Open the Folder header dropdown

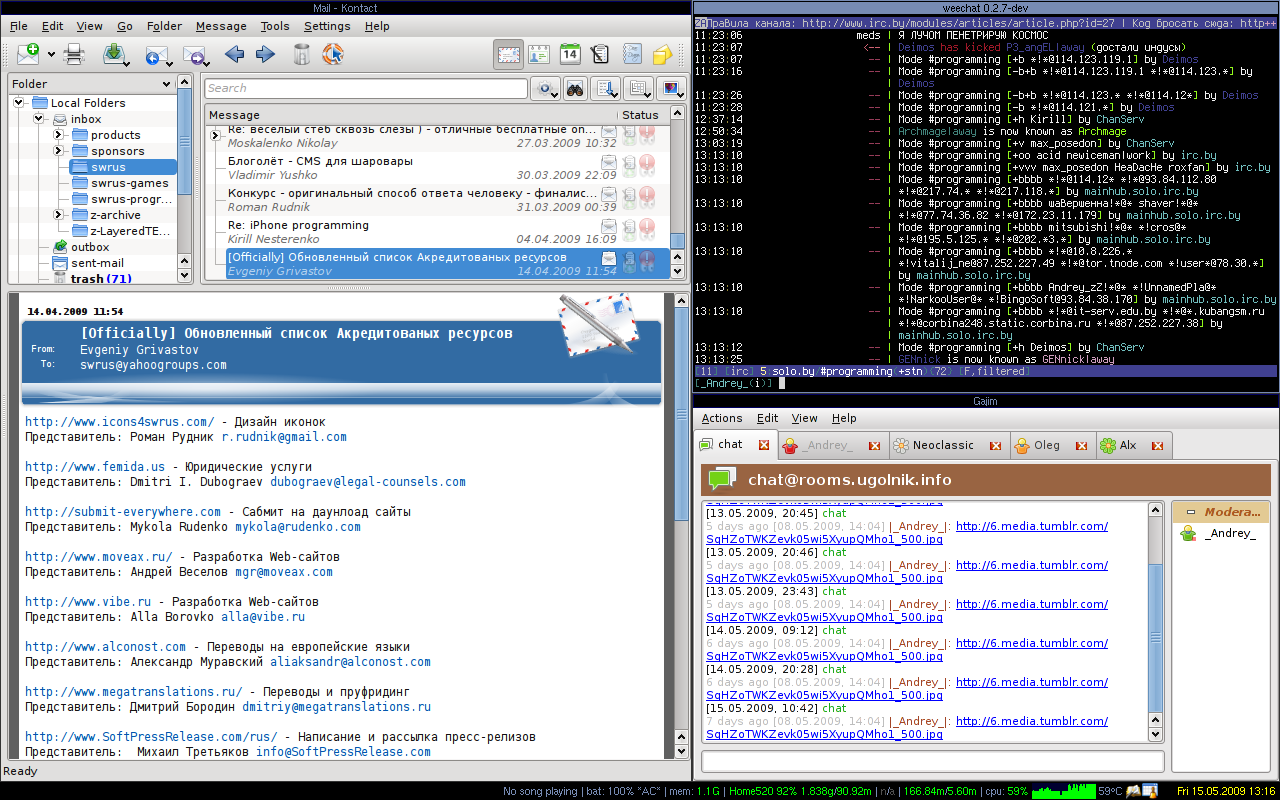coord(168,84)
